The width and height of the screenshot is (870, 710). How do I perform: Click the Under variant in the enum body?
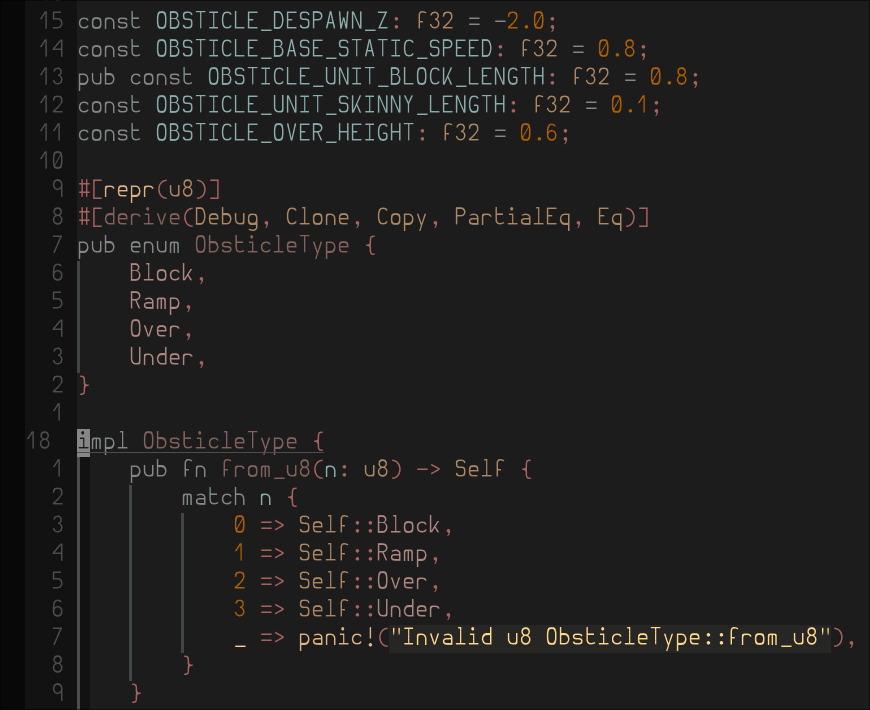[x=162, y=357]
